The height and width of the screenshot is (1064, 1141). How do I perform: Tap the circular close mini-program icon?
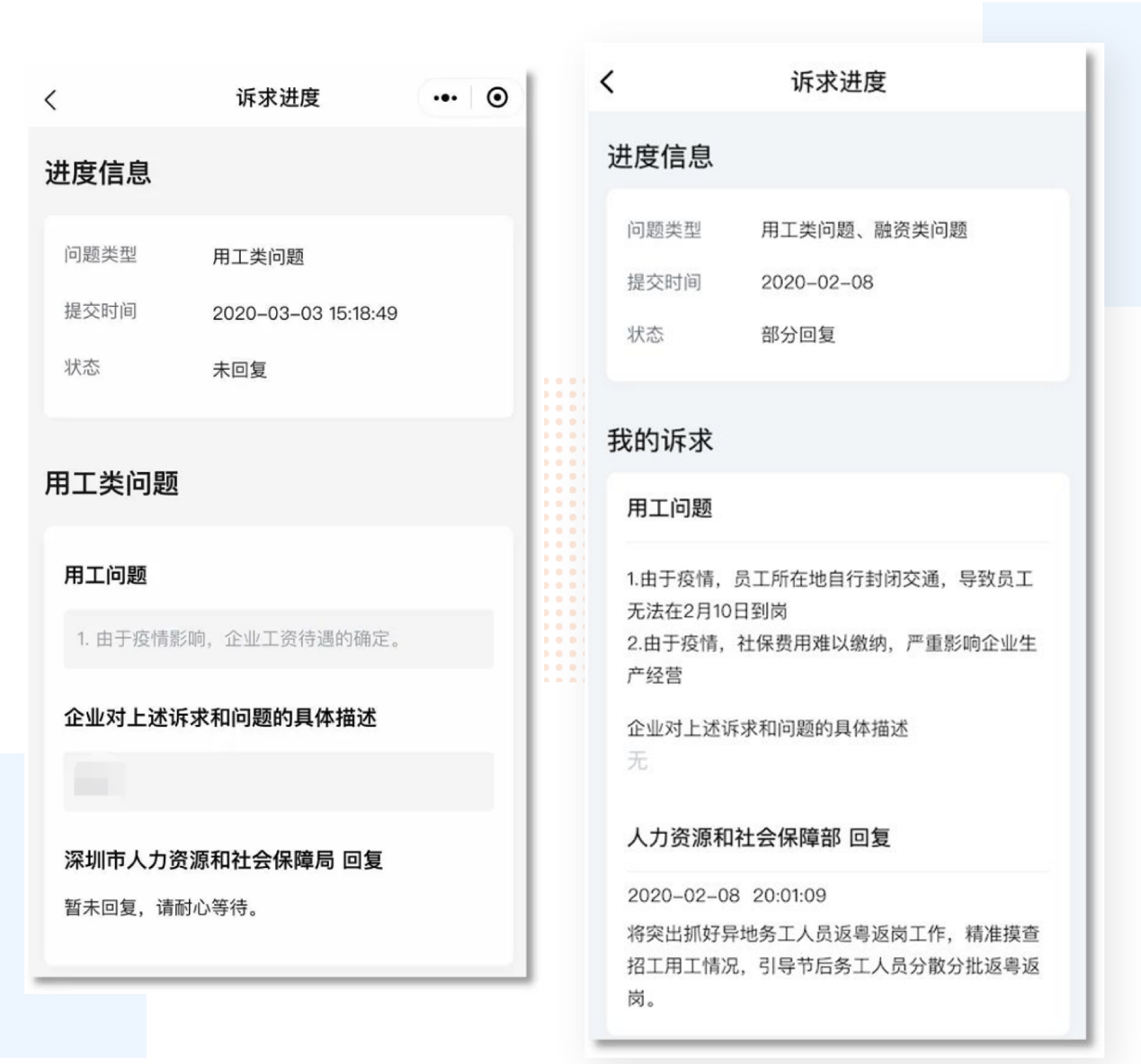tap(497, 98)
